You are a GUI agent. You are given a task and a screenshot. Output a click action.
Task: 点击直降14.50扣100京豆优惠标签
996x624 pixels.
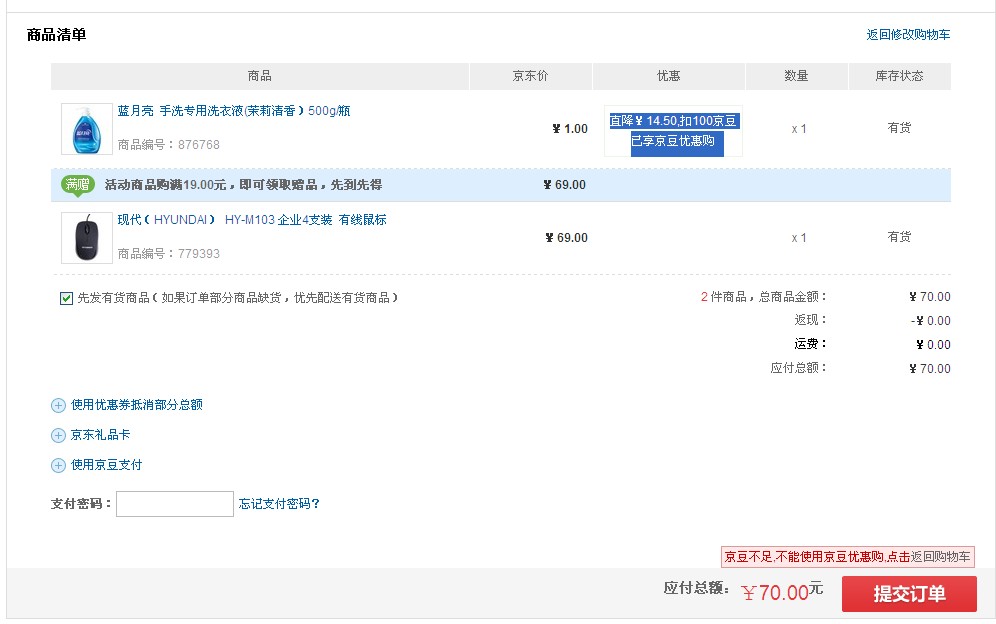tap(672, 120)
